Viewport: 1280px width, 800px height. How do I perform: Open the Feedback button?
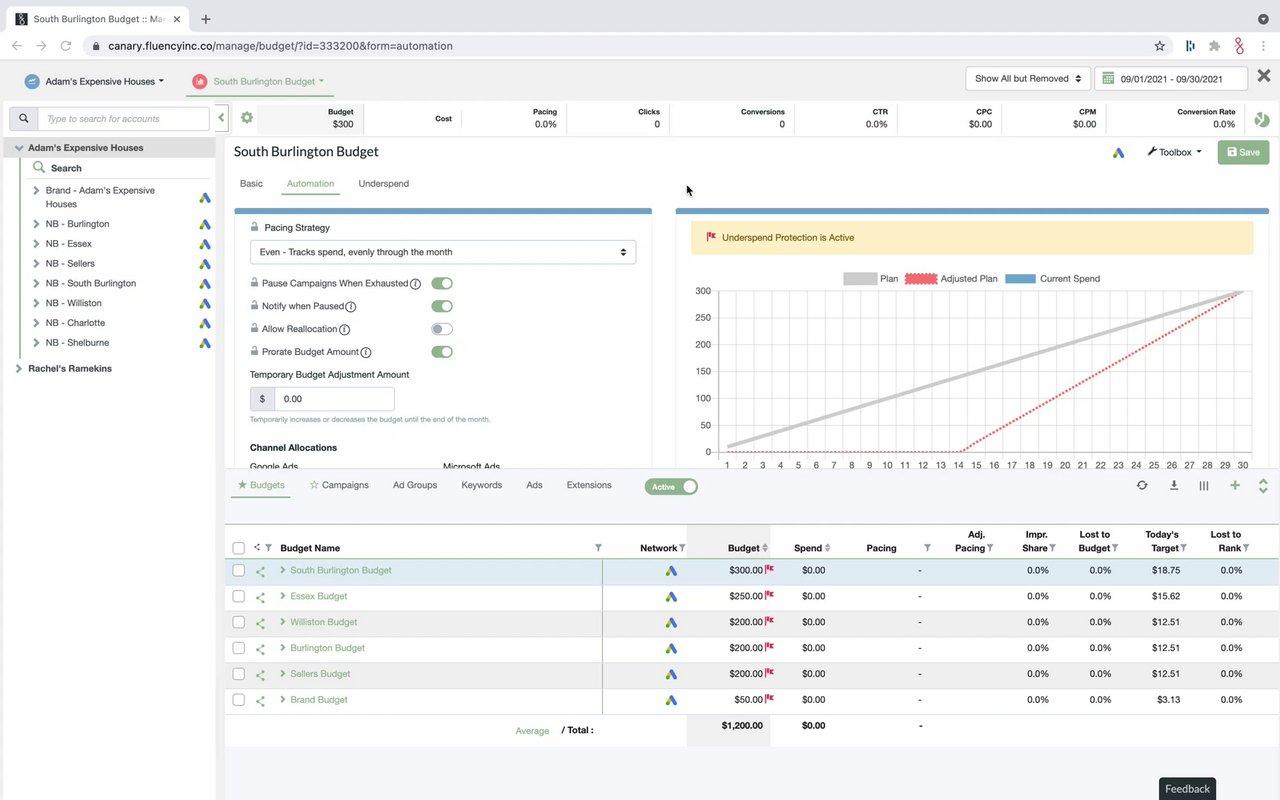click(1187, 789)
